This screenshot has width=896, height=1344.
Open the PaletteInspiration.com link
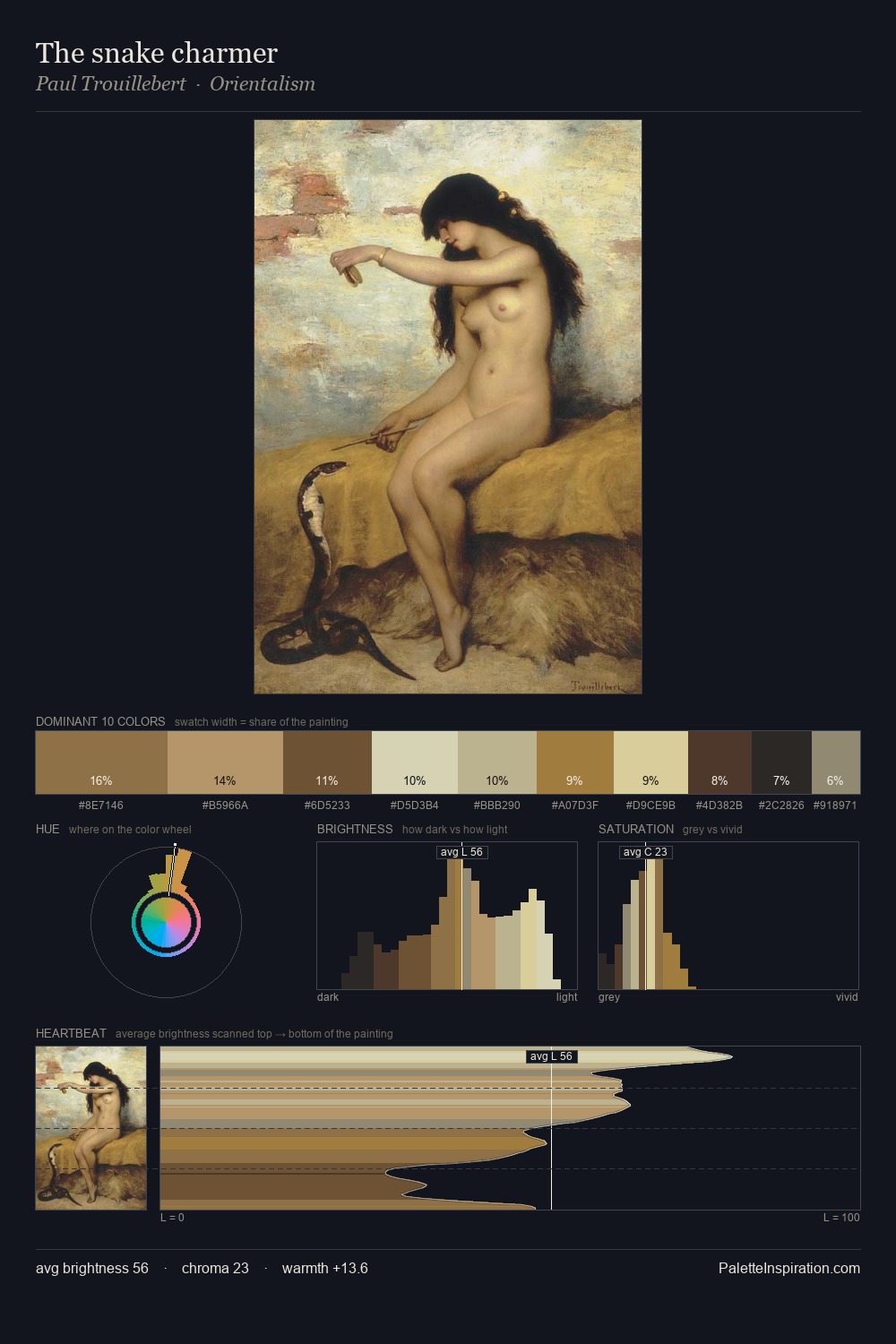tap(789, 1268)
